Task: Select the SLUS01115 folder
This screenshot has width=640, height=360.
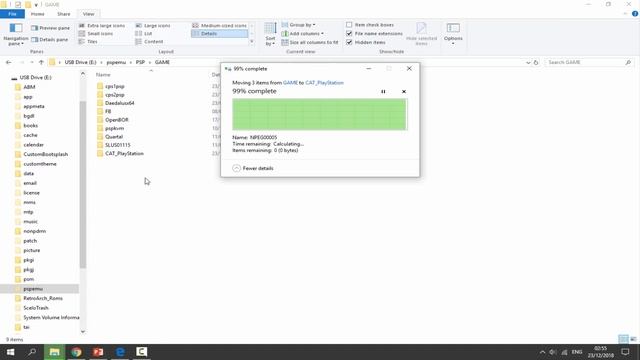Action: click(x=118, y=145)
